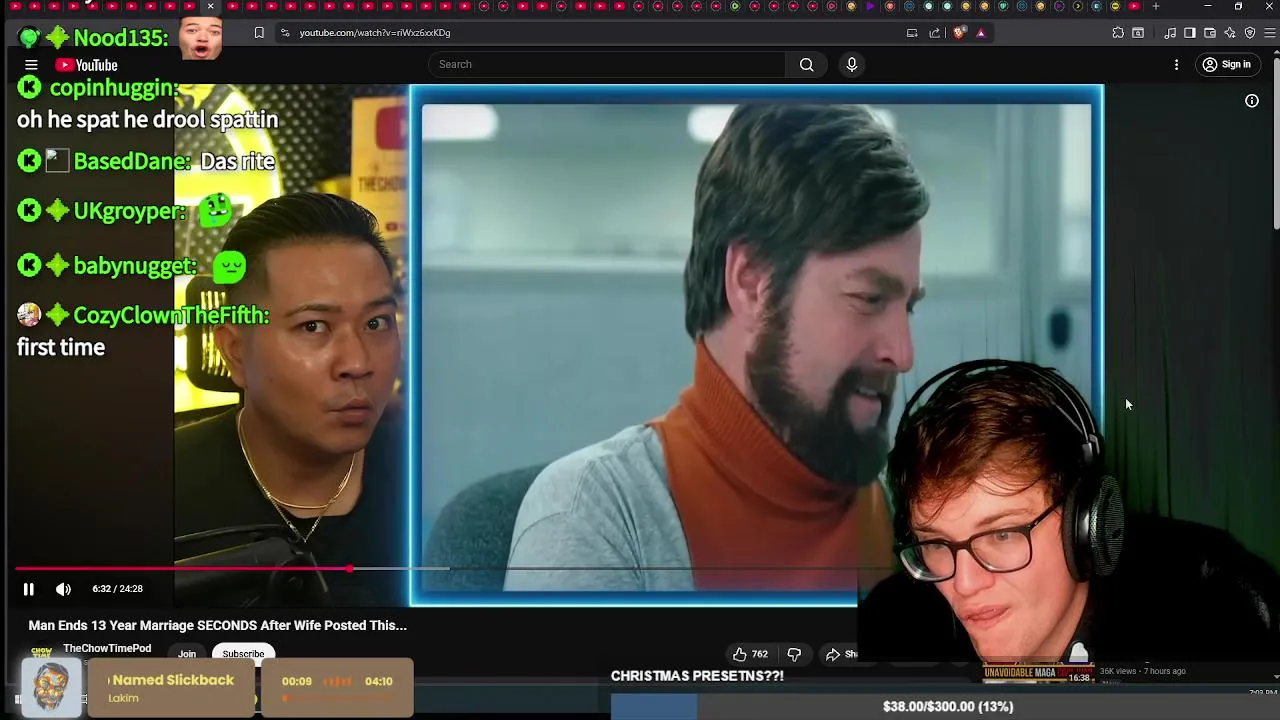
Task: Click the UKgroyper chat username
Action: click(129, 212)
